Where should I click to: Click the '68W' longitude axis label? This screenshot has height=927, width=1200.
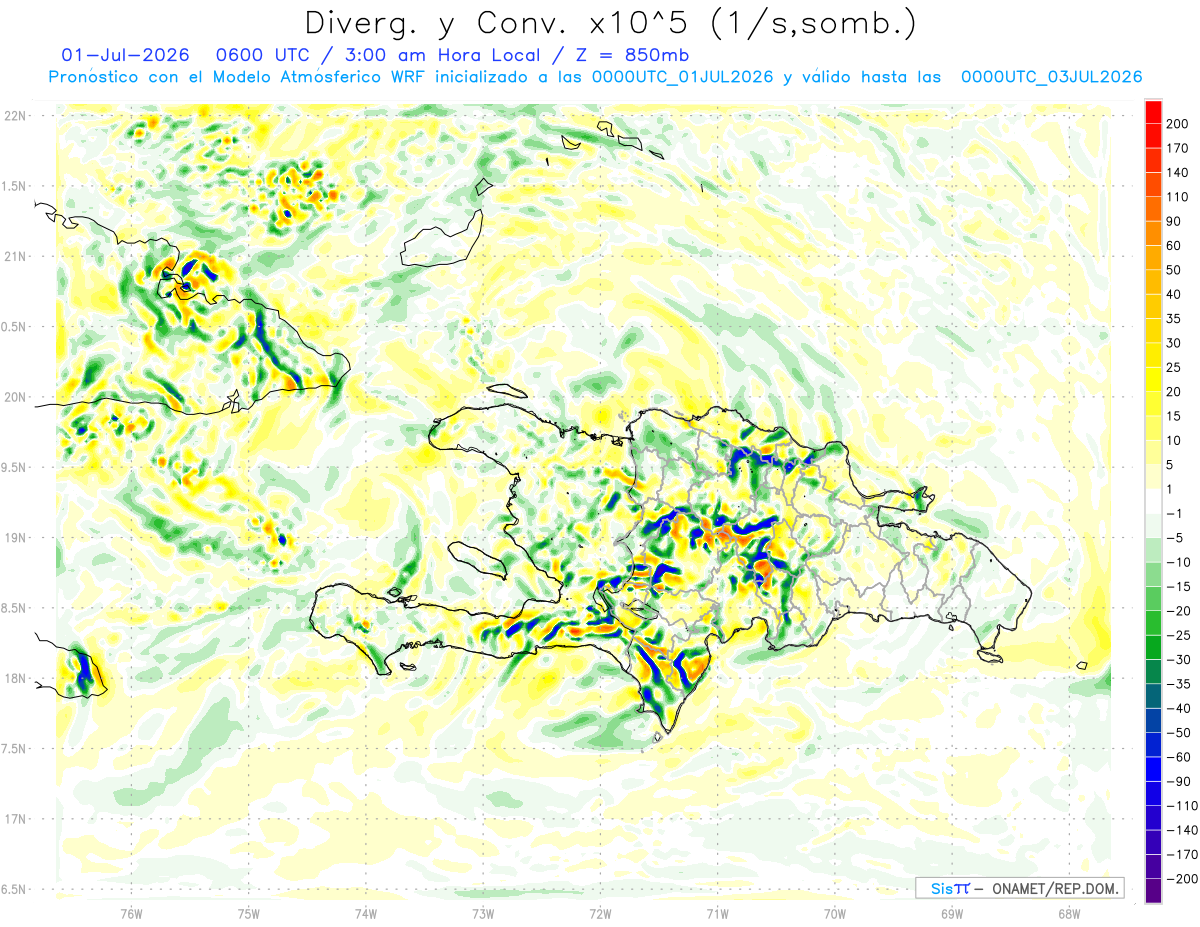pos(1069,913)
